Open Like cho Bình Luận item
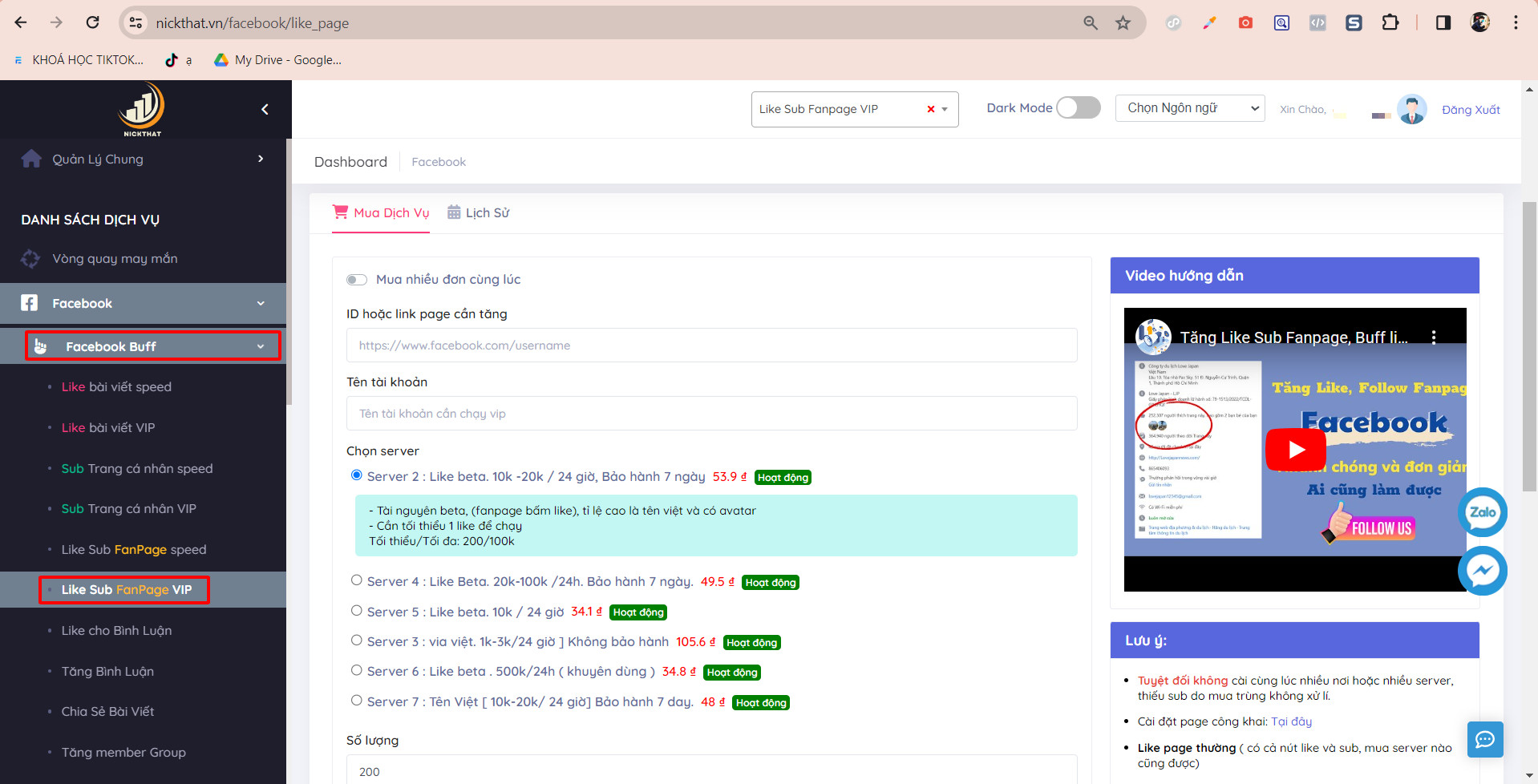Screen dimensions: 1538x784 tap(116, 631)
